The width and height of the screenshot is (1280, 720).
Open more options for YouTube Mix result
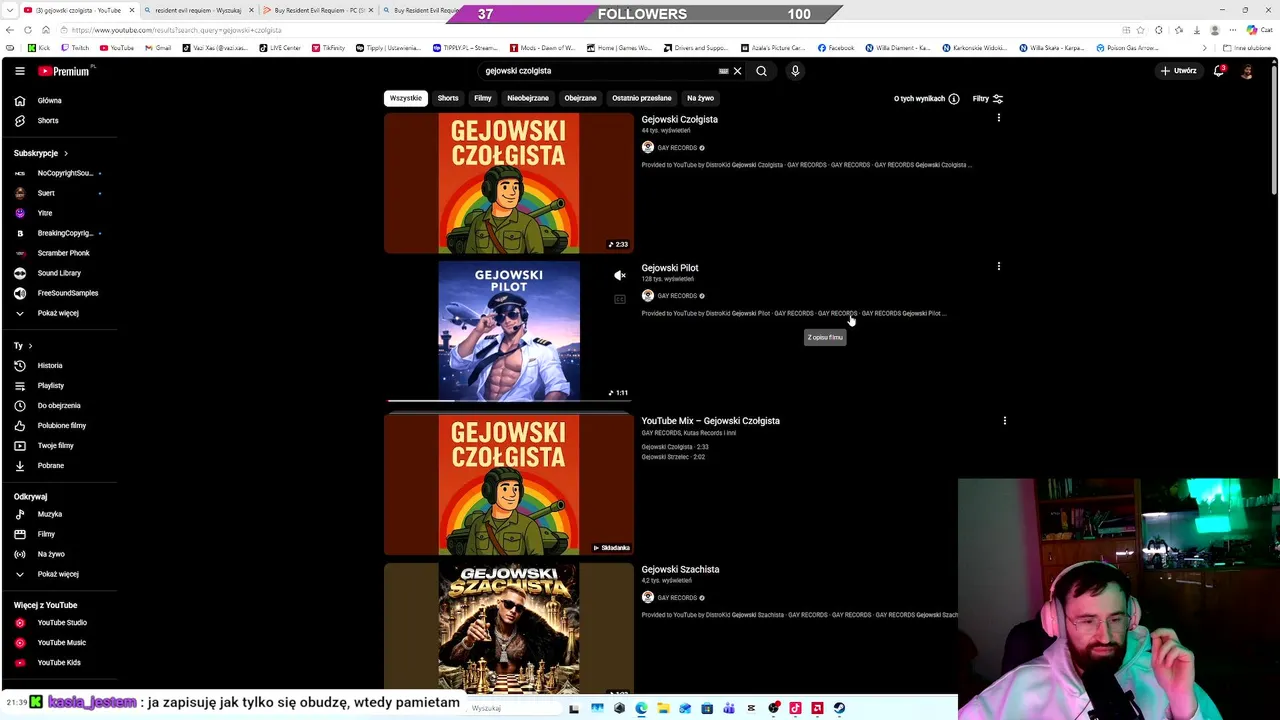1004,421
